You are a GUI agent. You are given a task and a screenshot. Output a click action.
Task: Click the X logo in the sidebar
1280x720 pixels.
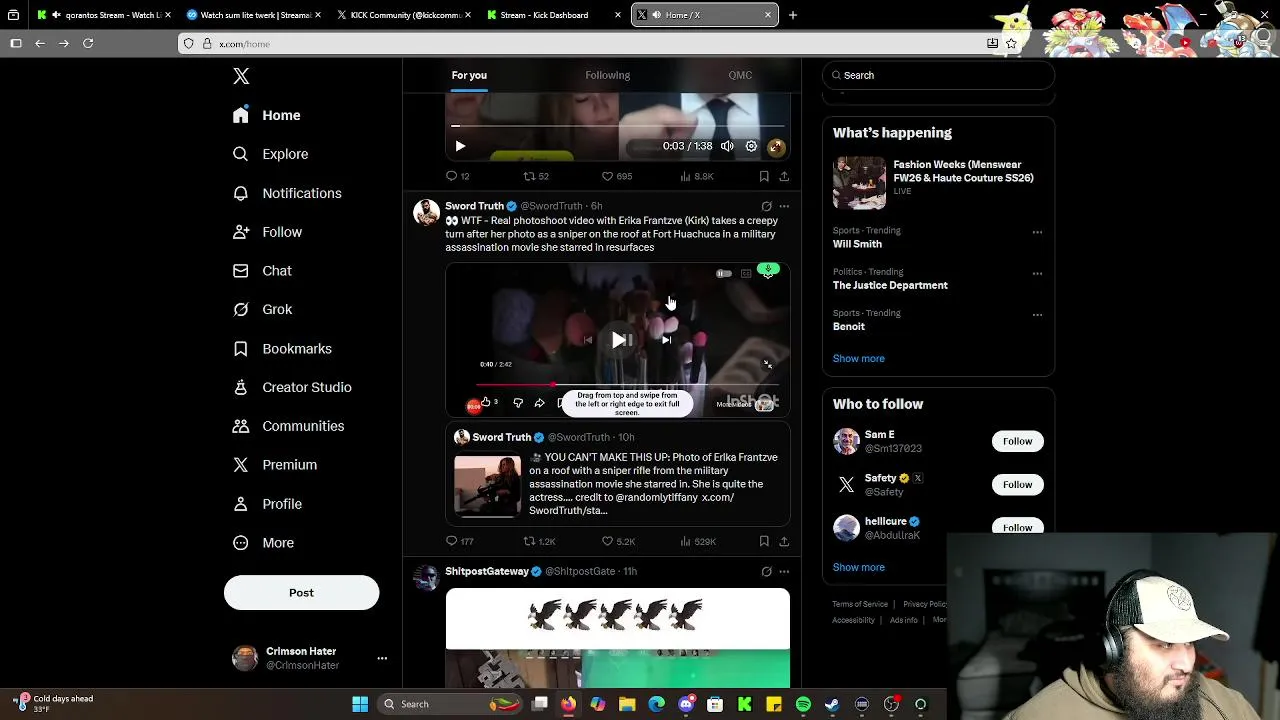[x=241, y=76]
